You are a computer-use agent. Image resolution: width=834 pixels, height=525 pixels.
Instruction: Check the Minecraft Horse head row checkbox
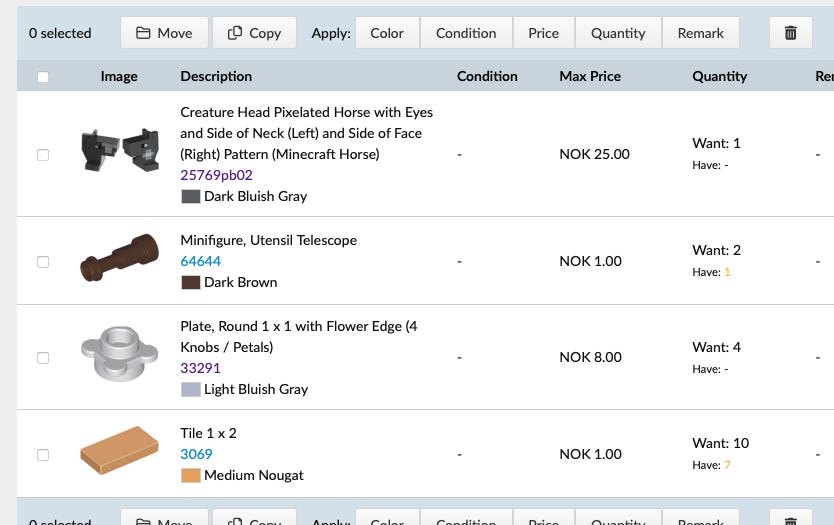pyautogui.click(x=43, y=155)
